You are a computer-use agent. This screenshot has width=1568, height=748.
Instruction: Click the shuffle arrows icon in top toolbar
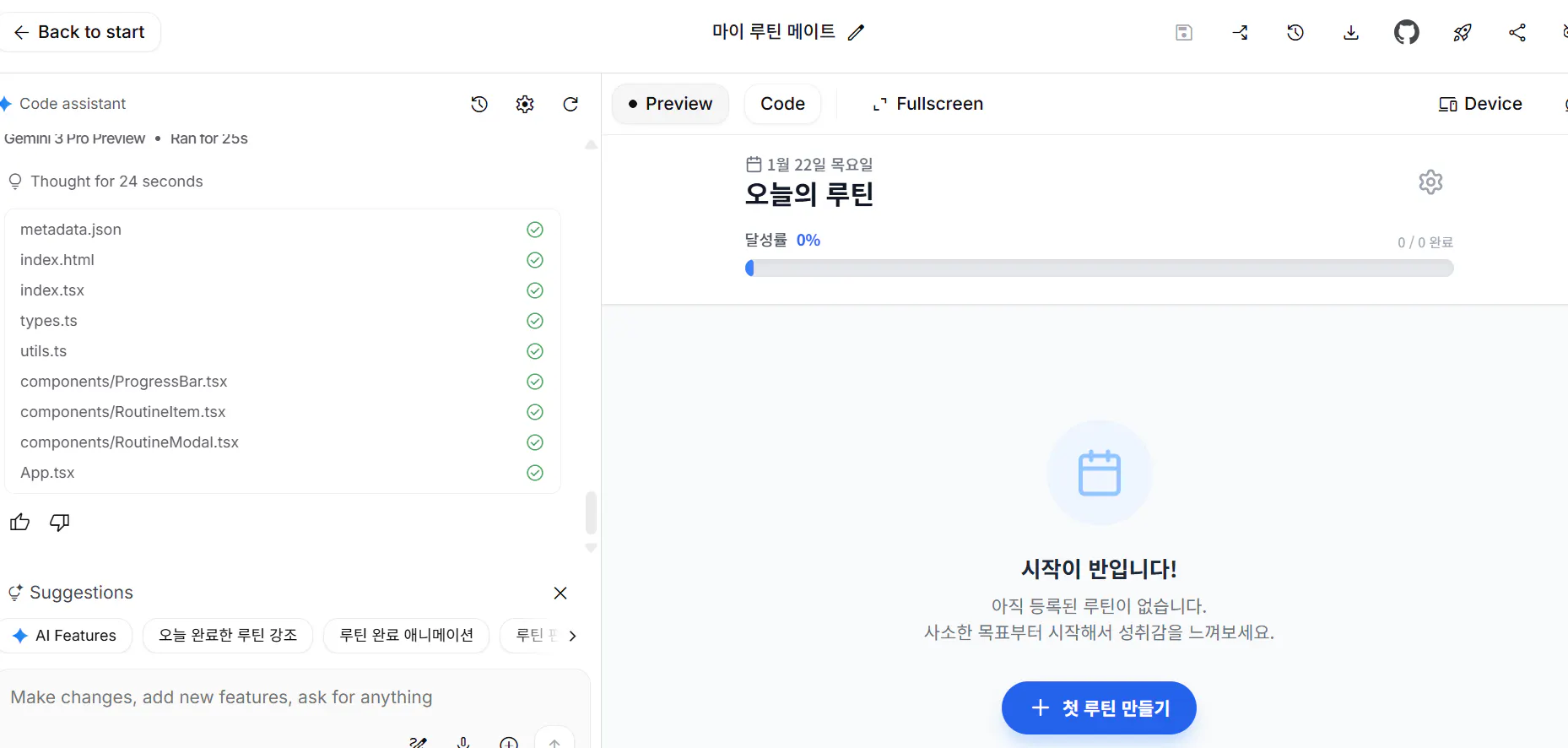(1240, 32)
